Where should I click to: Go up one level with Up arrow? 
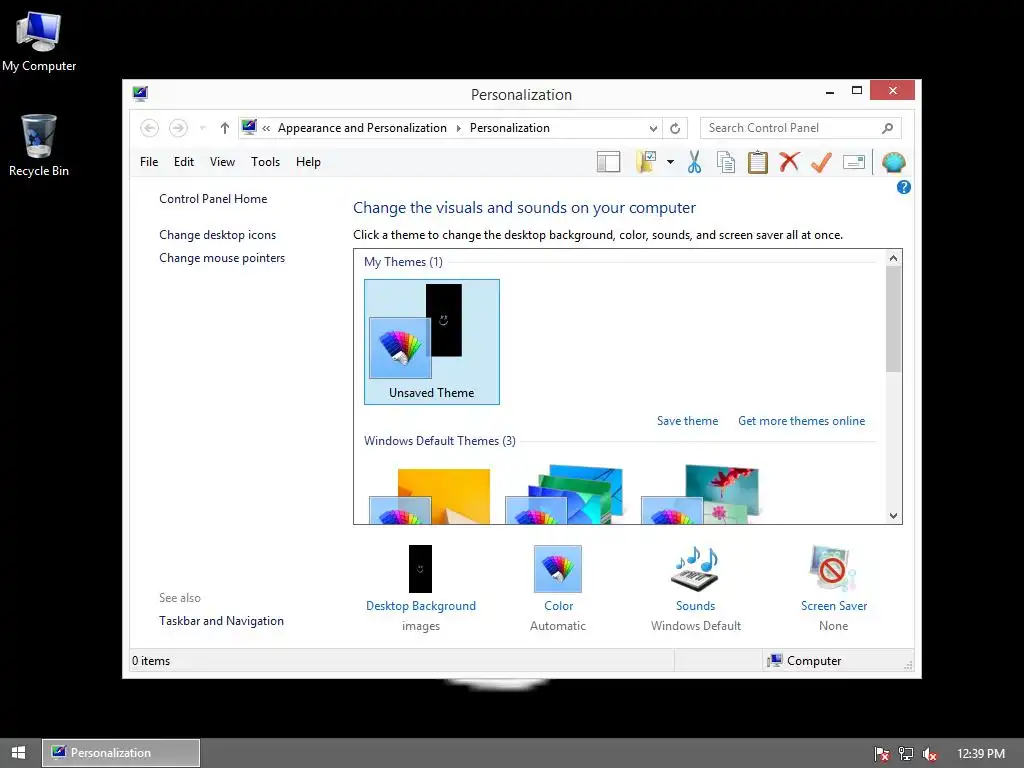click(225, 128)
